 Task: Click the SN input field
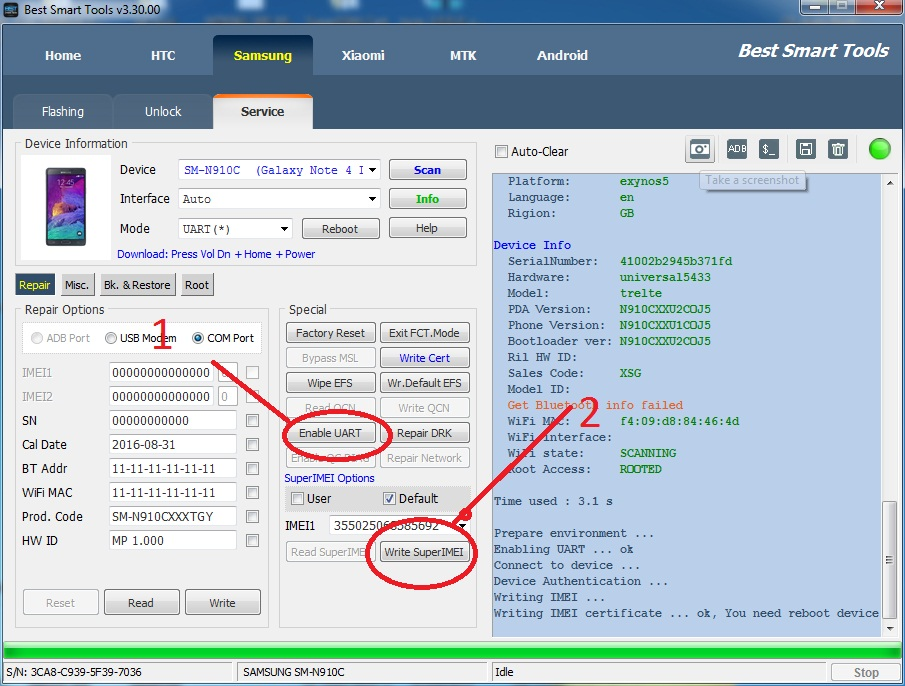pyautogui.click(x=173, y=421)
